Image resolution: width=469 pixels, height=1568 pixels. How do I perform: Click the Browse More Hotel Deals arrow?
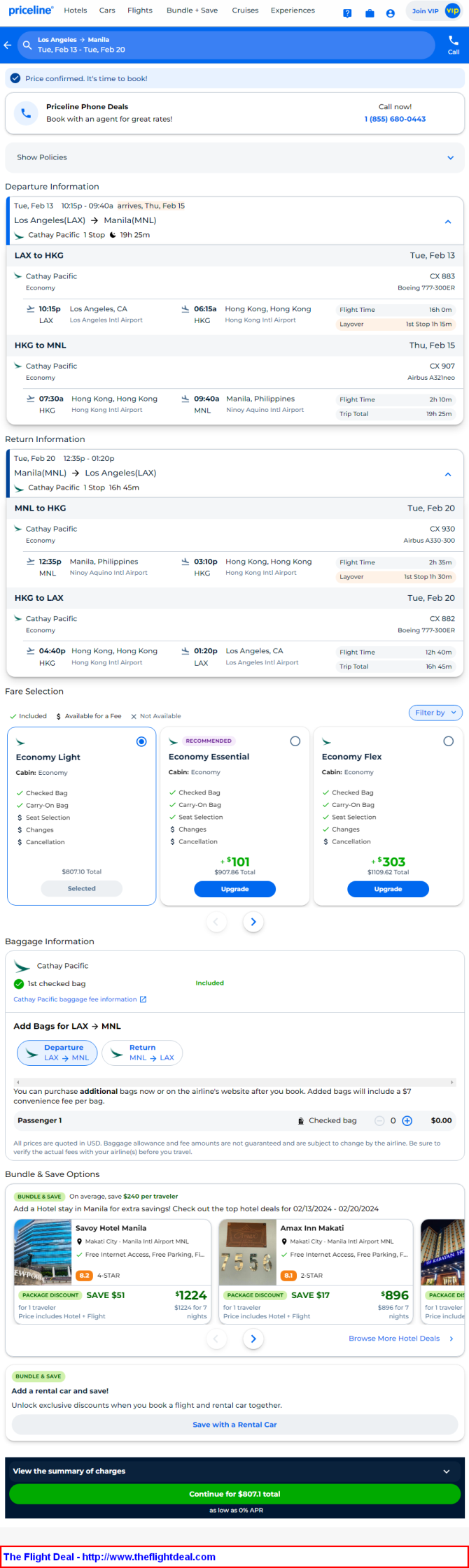pyautogui.click(x=451, y=1339)
